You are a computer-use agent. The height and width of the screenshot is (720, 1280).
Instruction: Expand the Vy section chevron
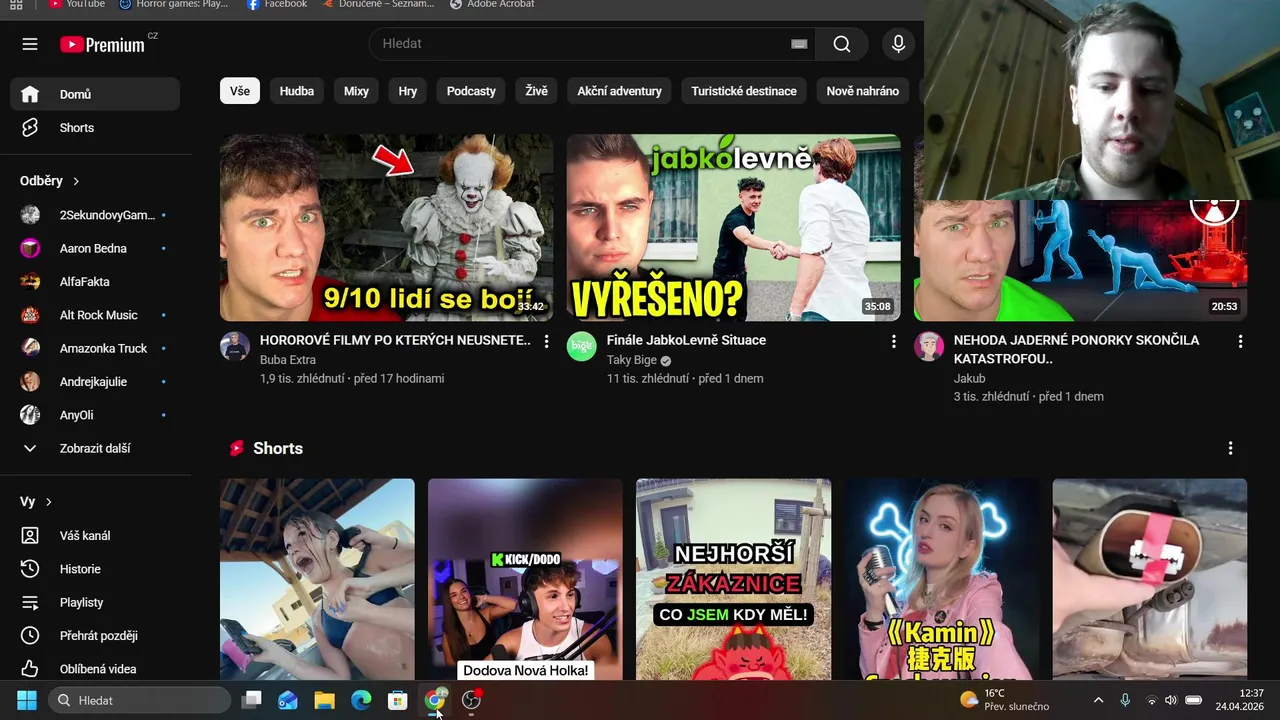coord(48,502)
